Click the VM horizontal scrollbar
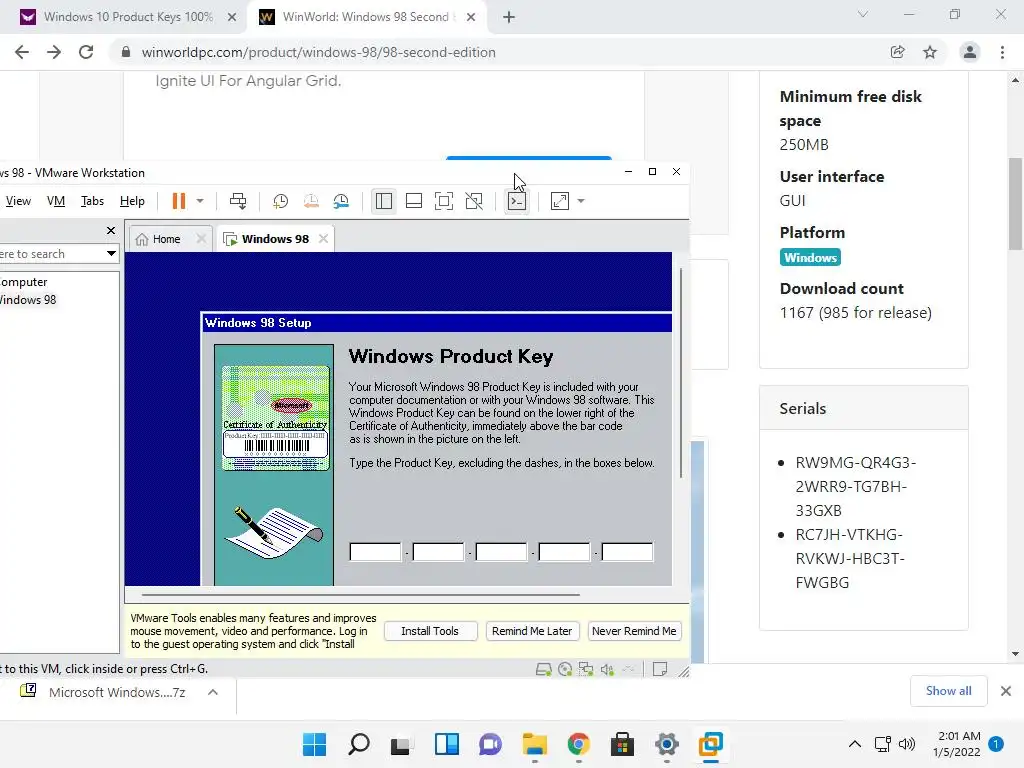The image size is (1024, 768). pos(360,595)
